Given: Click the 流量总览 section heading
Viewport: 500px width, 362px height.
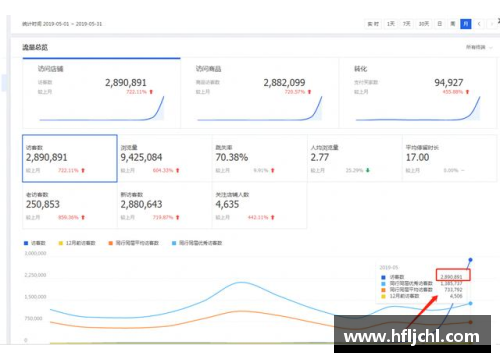Looking at the screenshot, I should coord(35,47).
